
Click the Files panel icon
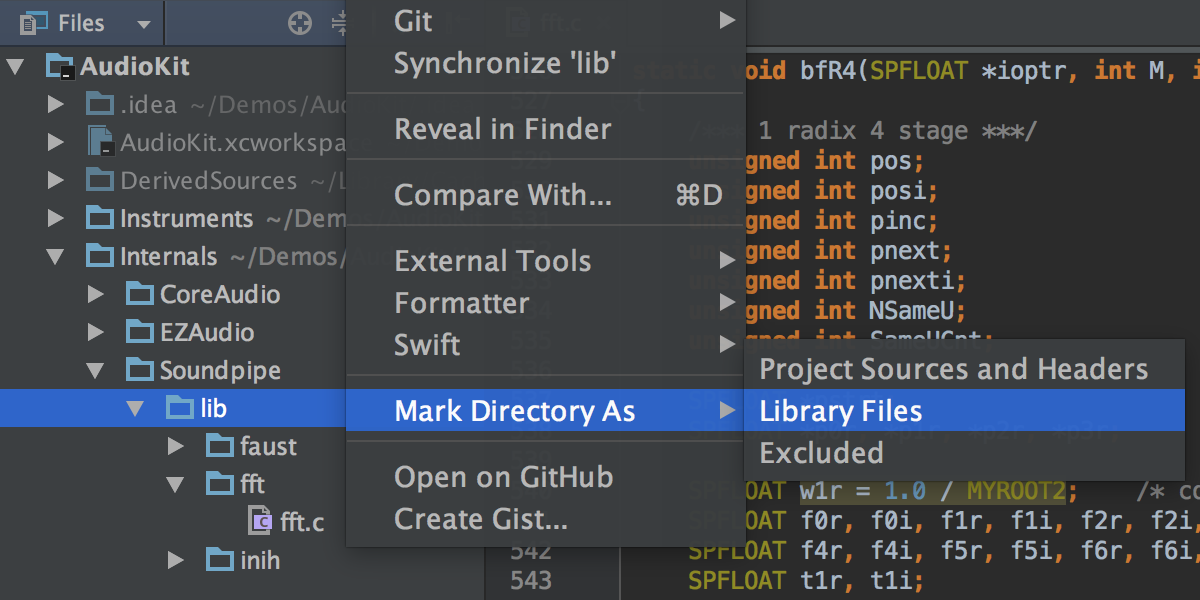pyautogui.click(x=34, y=23)
